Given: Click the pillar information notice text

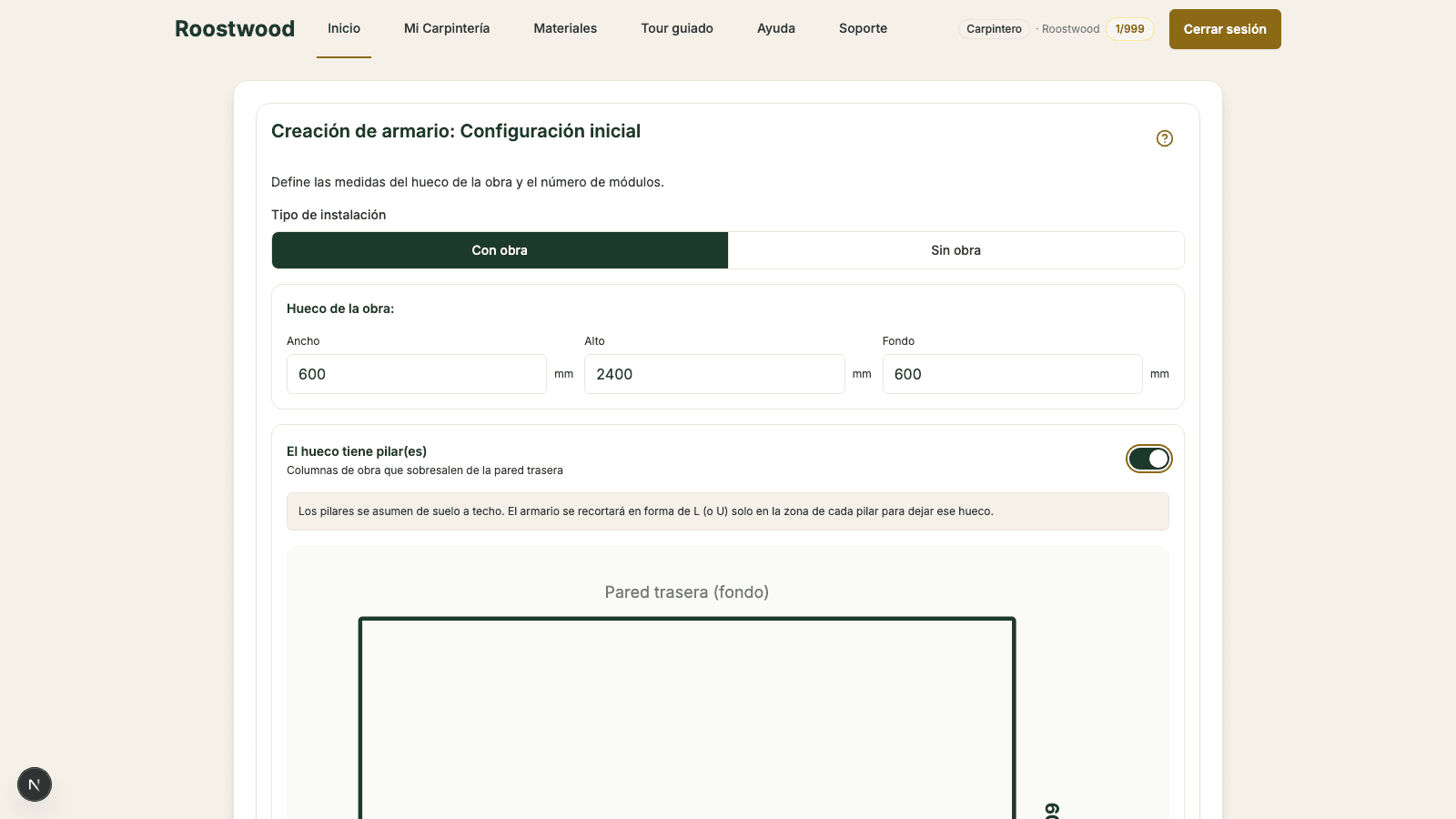Looking at the screenshot, I should (646, 511).
